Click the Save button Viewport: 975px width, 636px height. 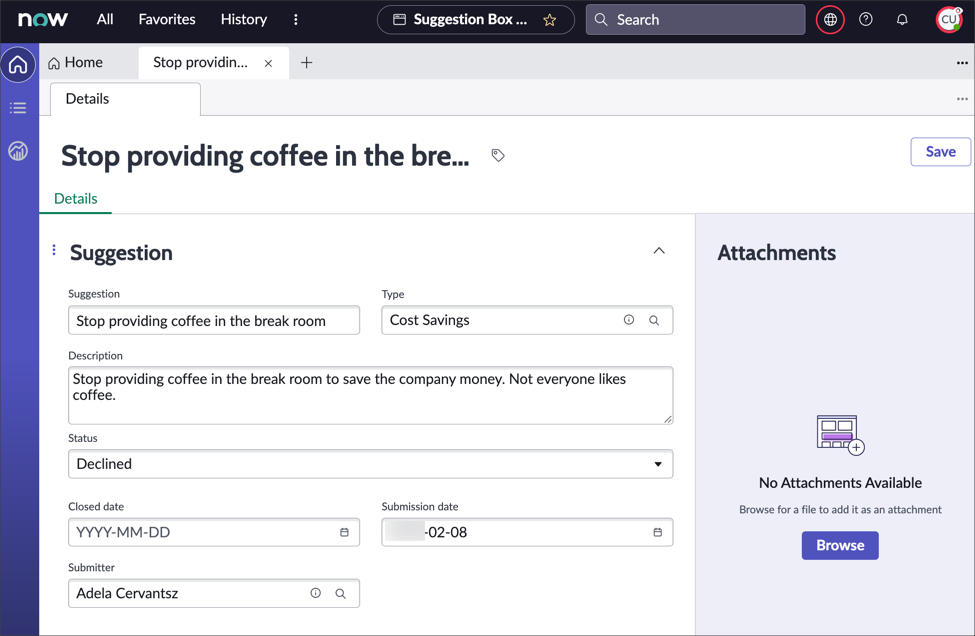tap(939, 151)
